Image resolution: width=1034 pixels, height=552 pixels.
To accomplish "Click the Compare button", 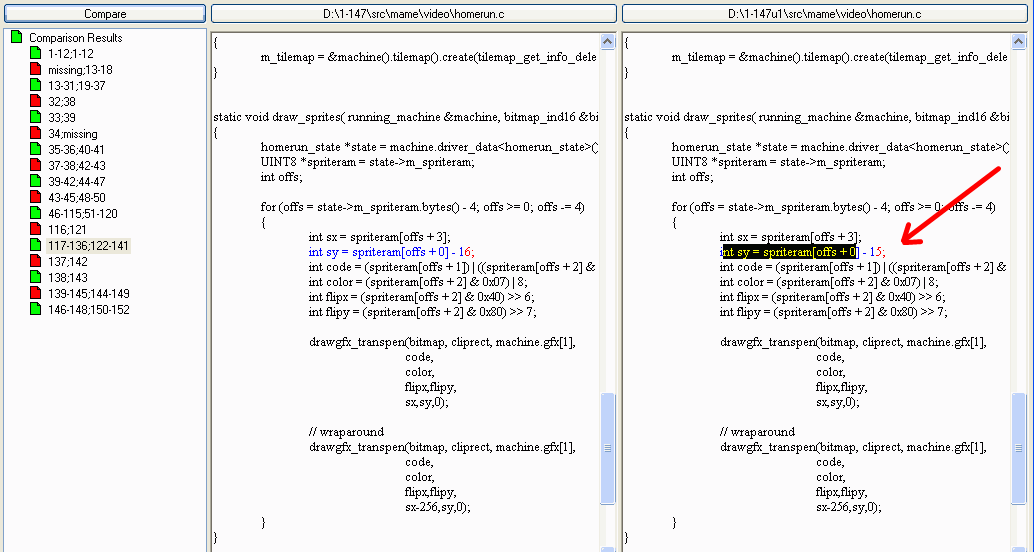I will [x=104, y=14].
